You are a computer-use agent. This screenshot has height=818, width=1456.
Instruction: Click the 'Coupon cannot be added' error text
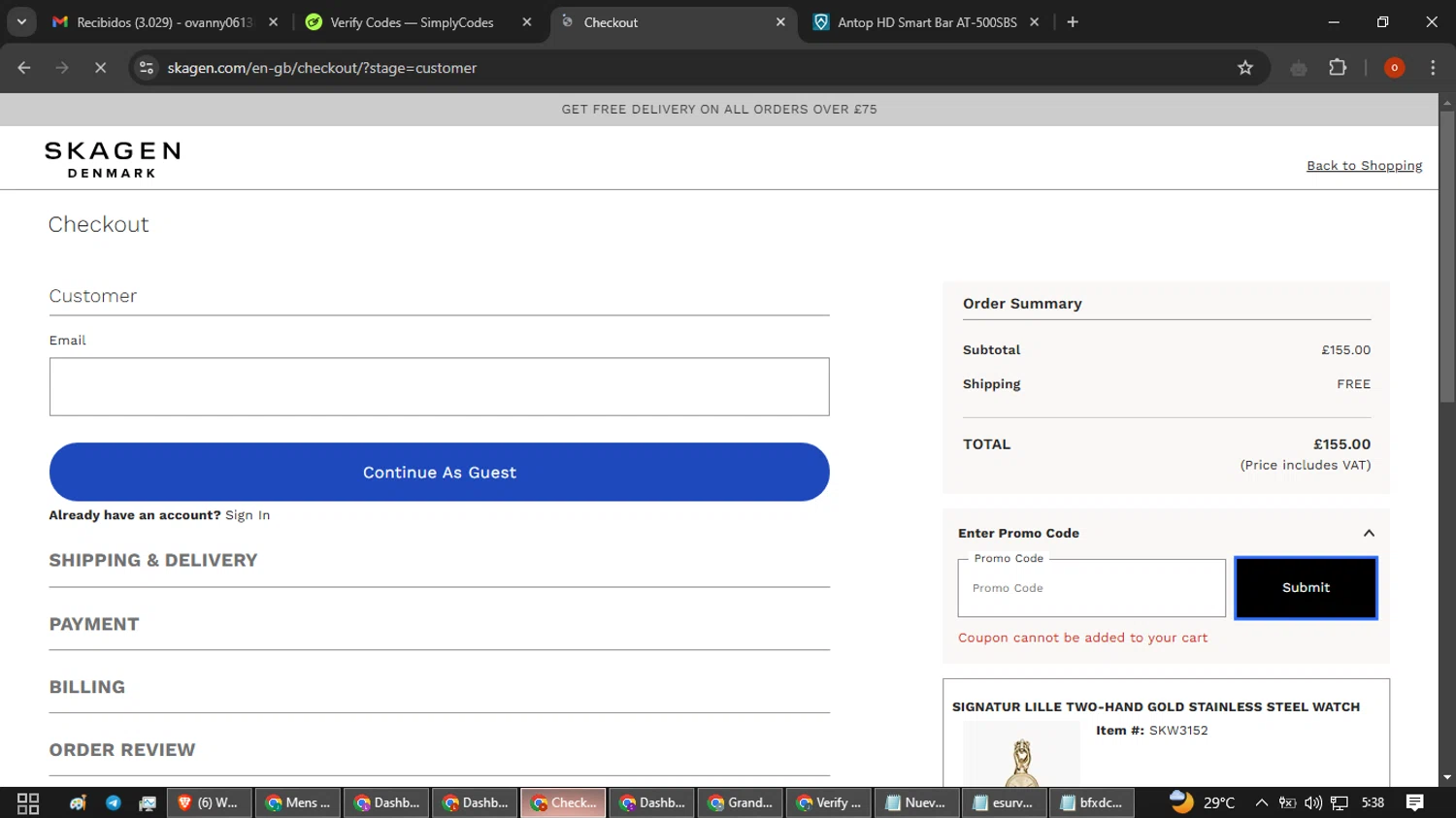coord(1082,638)
